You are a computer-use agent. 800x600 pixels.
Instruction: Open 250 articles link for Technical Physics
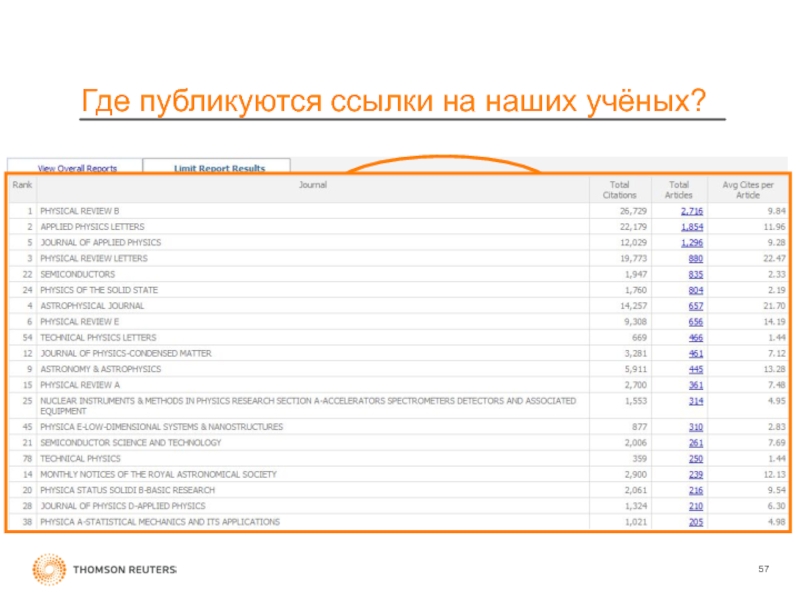pos(695,459)
